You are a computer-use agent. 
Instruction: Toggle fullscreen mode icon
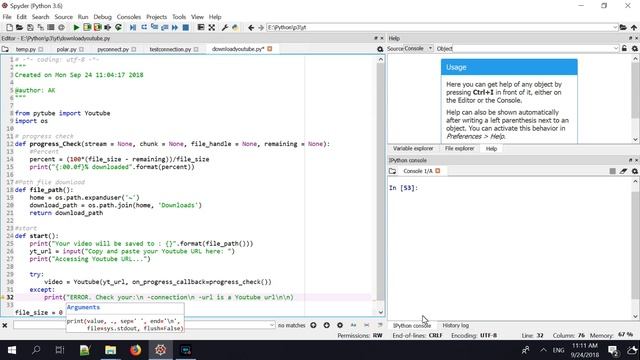tap(211, 27)
